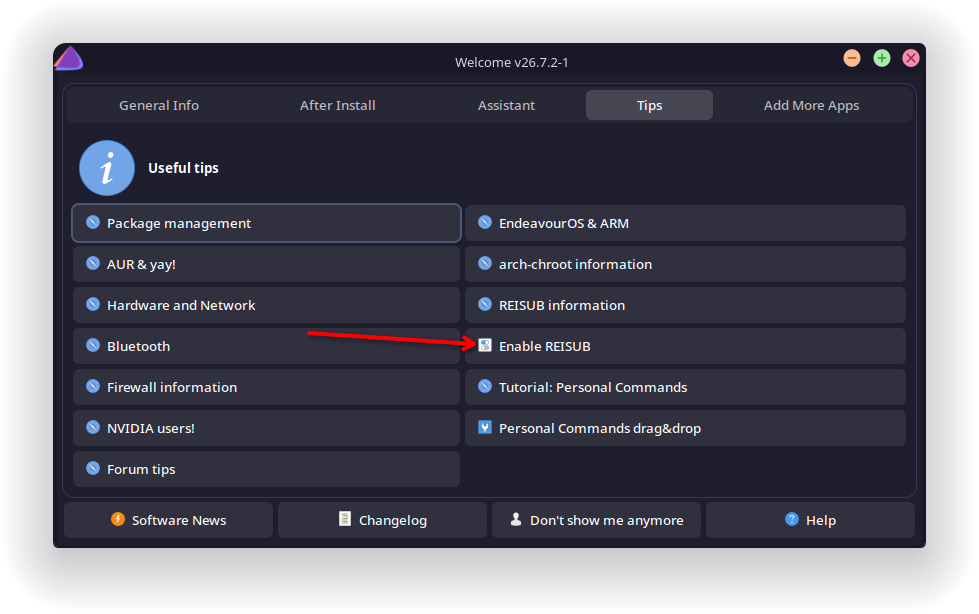
Task: Click the Tips tab
Action: 649,106
